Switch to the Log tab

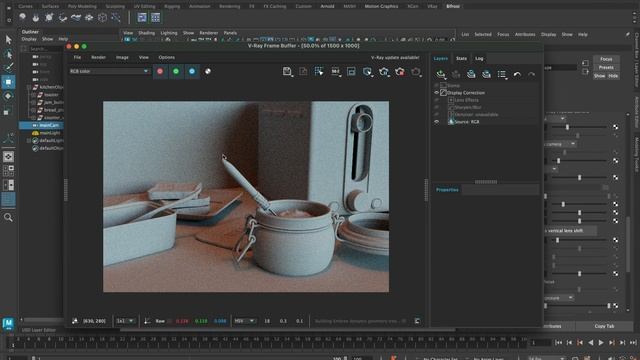point(479,58)
